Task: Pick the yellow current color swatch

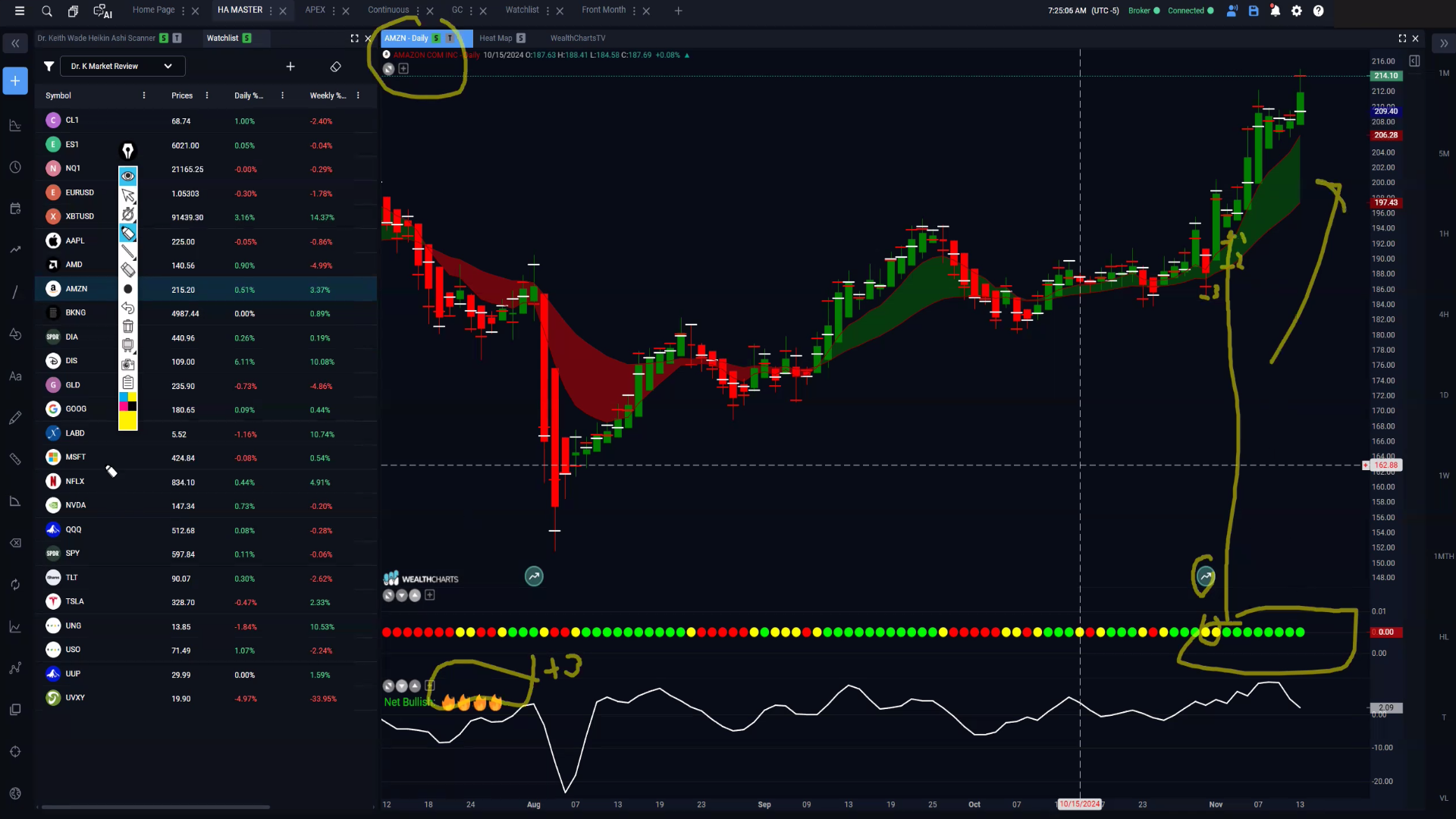Action: coord(128,421)
